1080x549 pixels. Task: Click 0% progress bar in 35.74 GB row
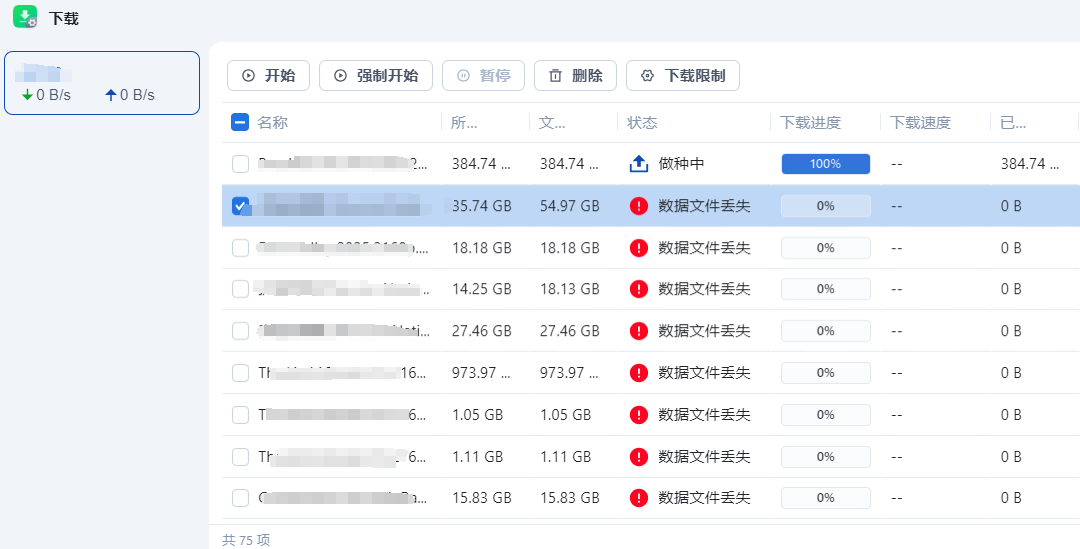tap(825, 206)
